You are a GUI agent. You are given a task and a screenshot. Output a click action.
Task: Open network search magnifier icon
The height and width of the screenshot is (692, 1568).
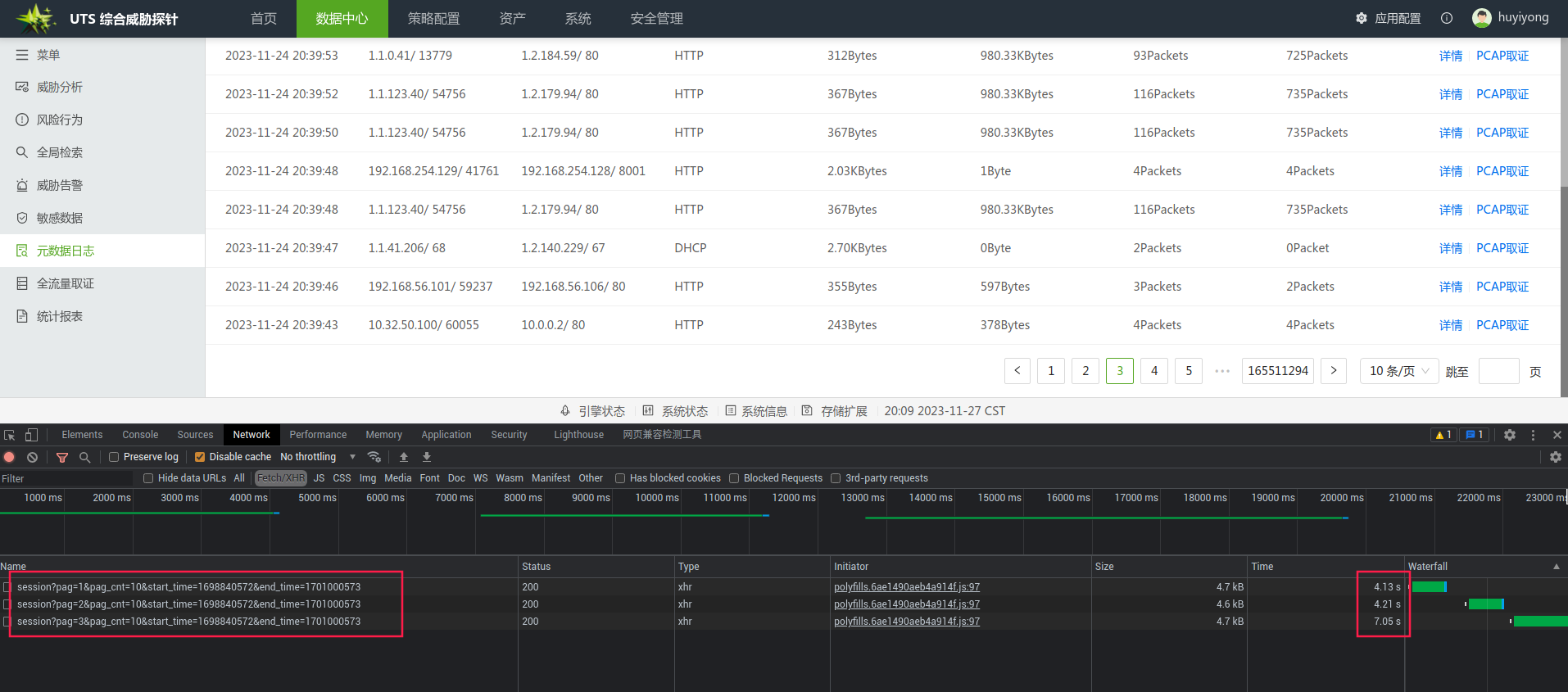pyautogui.click(x=84, y=457)
